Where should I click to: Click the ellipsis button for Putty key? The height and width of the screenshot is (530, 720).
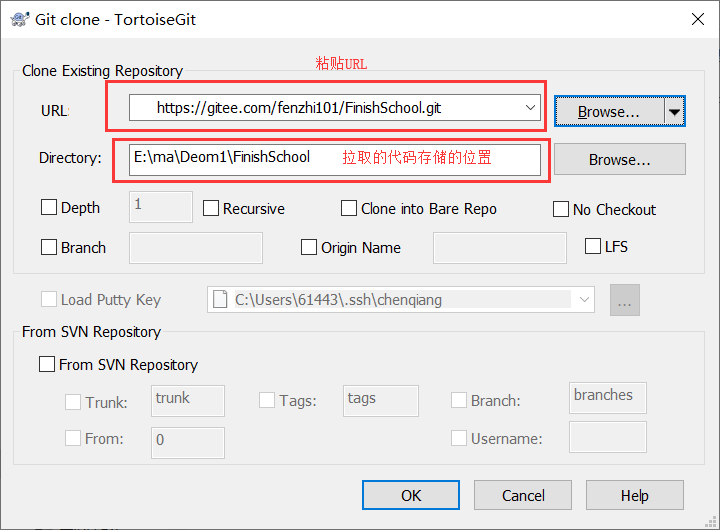(x=624, y=300)
